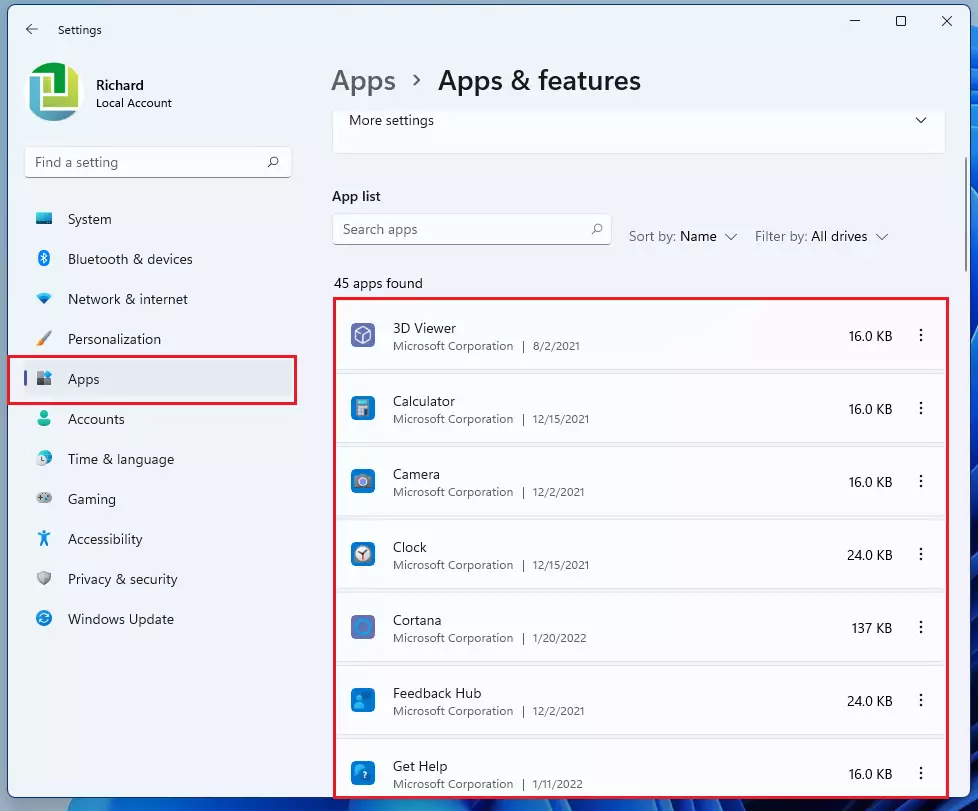This screenshot has width=978, height=811.
Task: Click the Time & language clock icon
Action: point(44,458)
